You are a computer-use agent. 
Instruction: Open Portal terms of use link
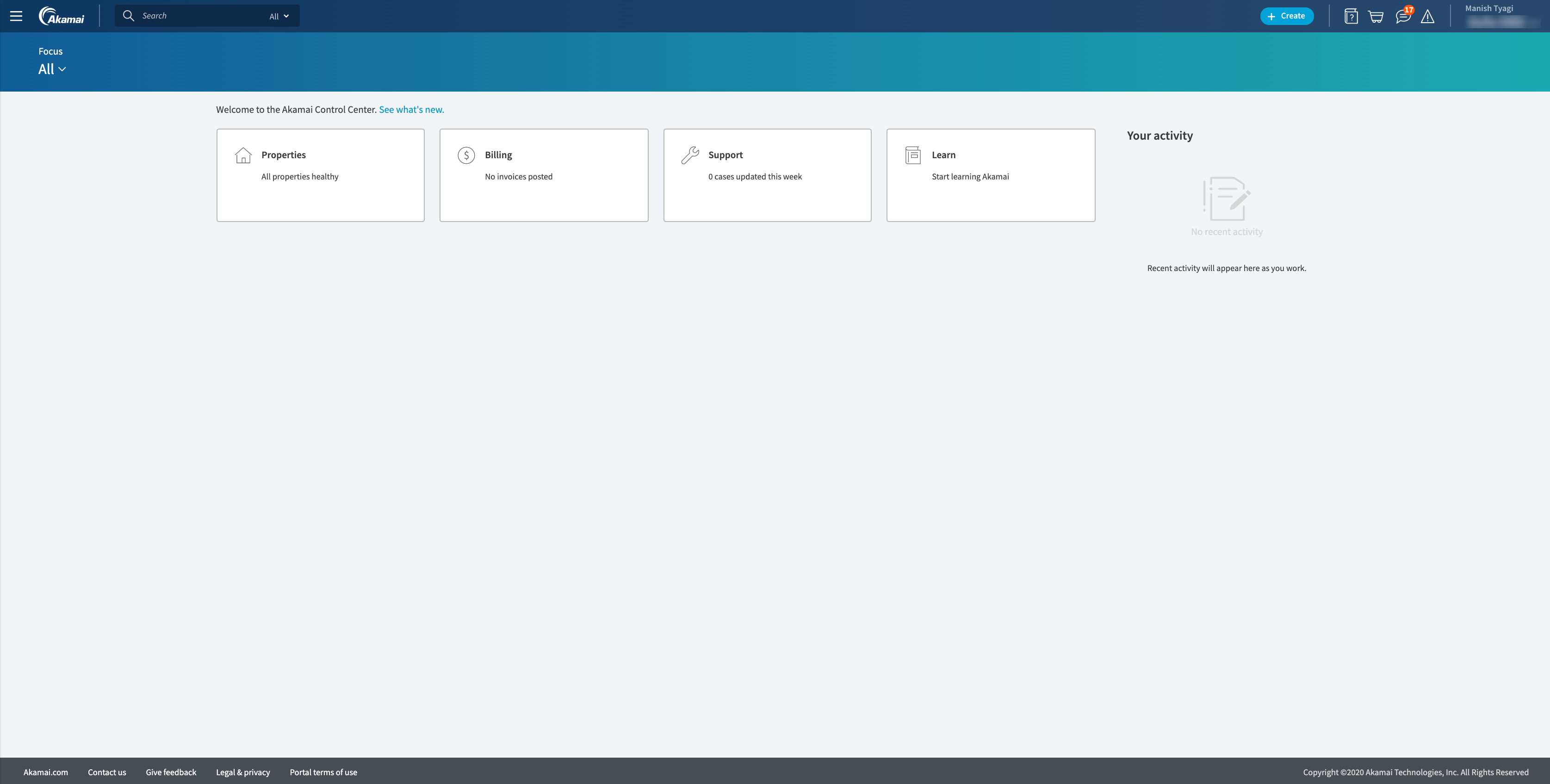pos(323,772)
